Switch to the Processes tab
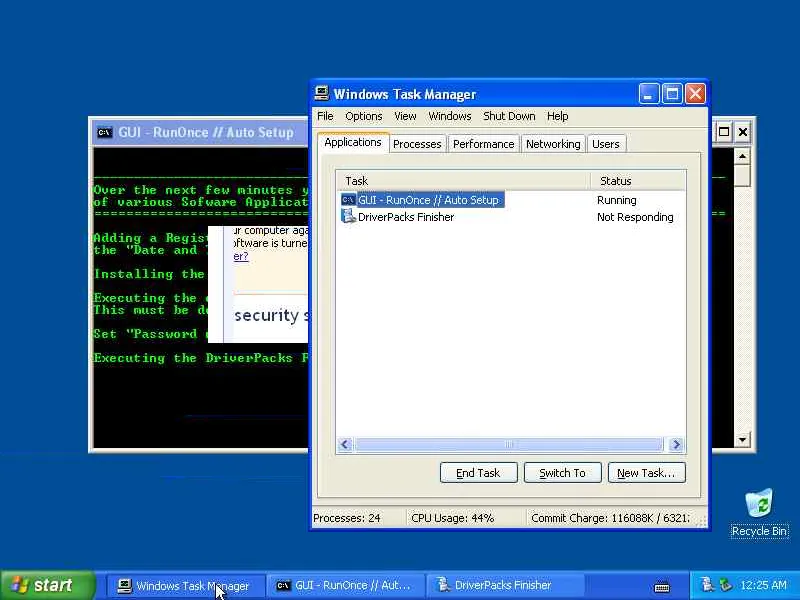800x600 pixels. (x=417, y=144)
